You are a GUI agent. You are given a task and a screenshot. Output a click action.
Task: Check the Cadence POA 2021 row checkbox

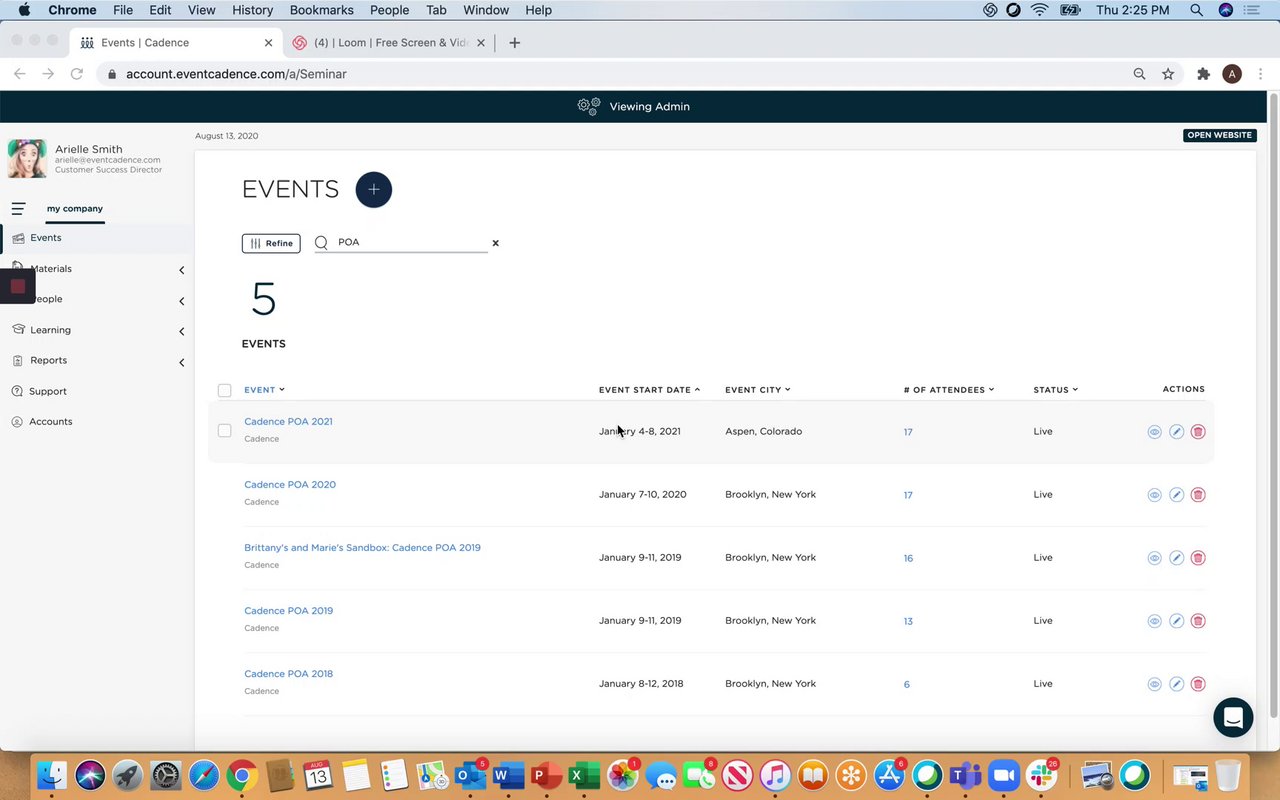point(224,431)
